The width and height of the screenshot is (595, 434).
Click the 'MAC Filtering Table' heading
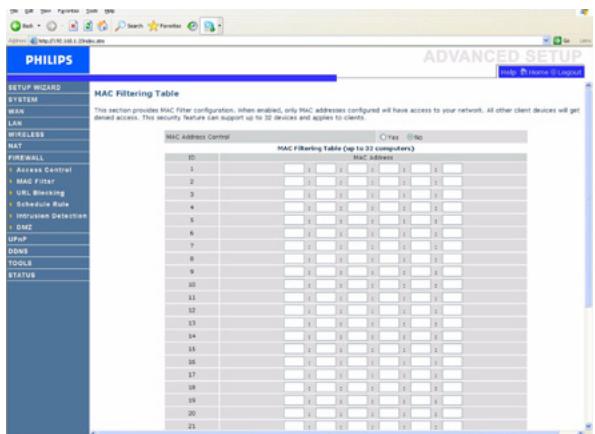click(x=137, y=93)
